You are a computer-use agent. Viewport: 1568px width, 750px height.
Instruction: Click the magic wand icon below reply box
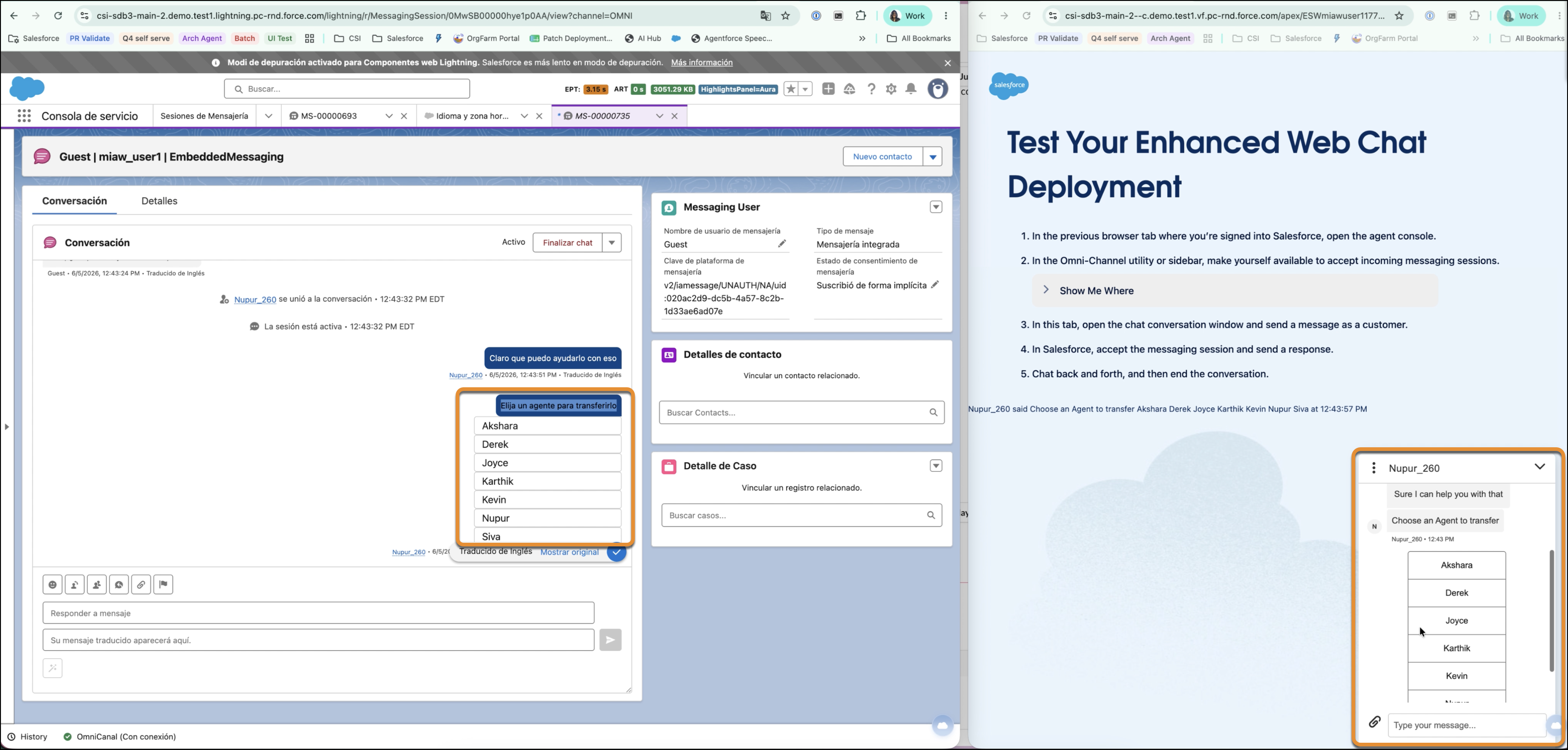(x=52, y=668)
